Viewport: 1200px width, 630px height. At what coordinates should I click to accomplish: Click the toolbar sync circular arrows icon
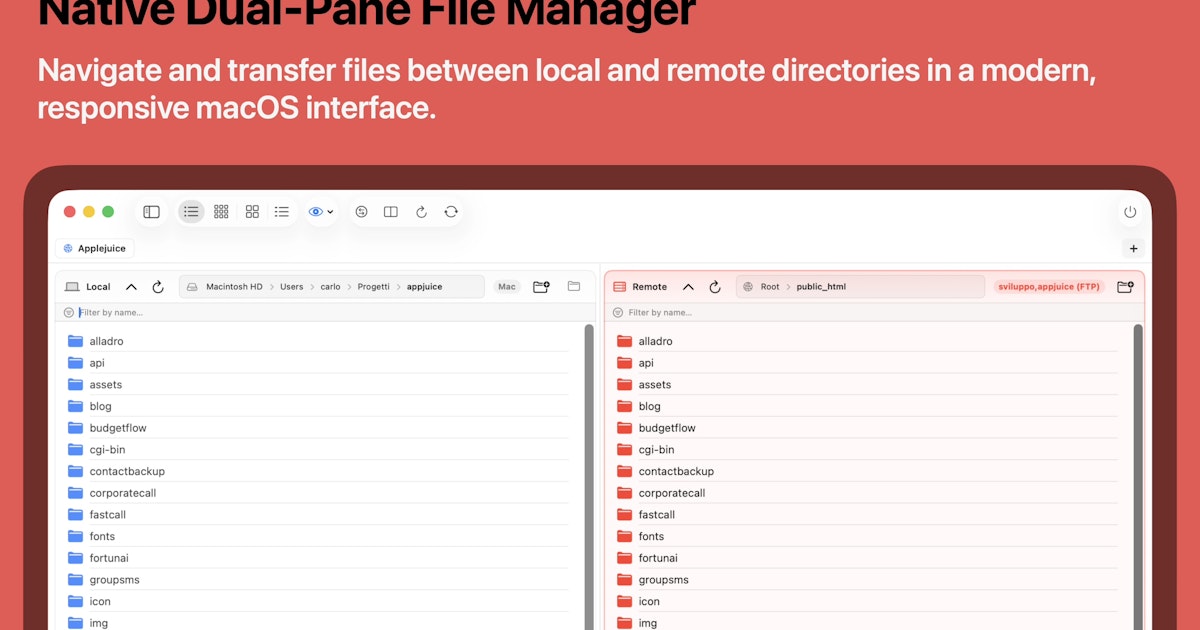(x=451, y=212)
